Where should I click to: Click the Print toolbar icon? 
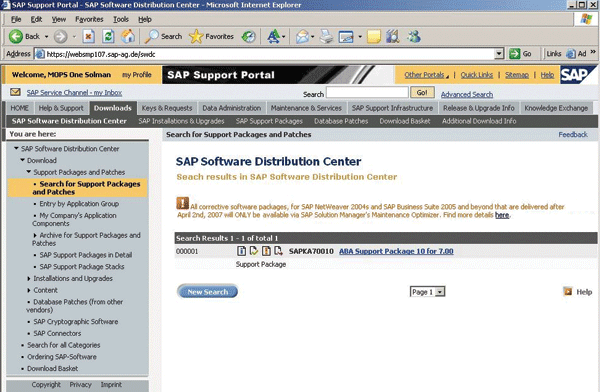point(326,37)
